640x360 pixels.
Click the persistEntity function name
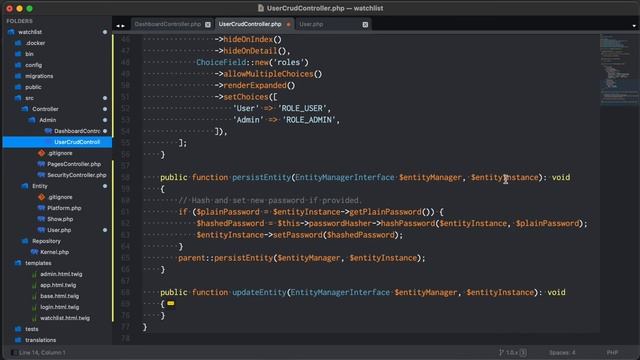coord(261,178)
